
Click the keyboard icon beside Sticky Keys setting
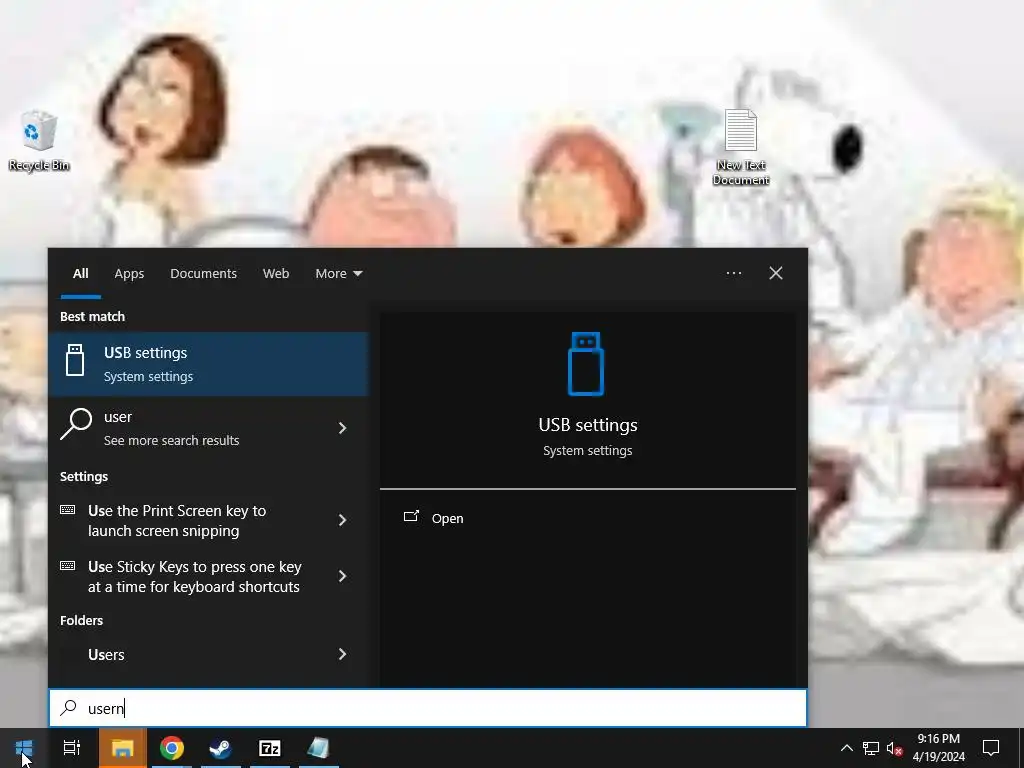tap(68, 566)
